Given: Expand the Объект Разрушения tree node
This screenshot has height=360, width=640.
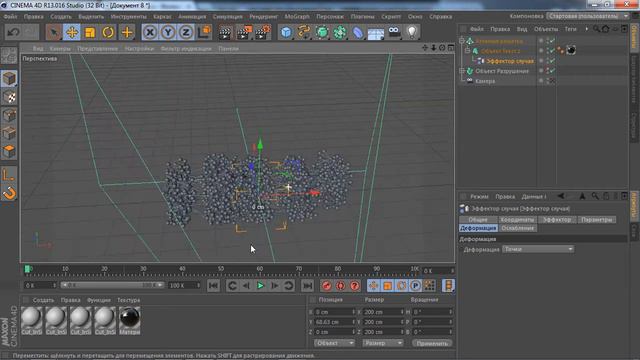Looking at the screenshot, I should [x=462, y=71].
